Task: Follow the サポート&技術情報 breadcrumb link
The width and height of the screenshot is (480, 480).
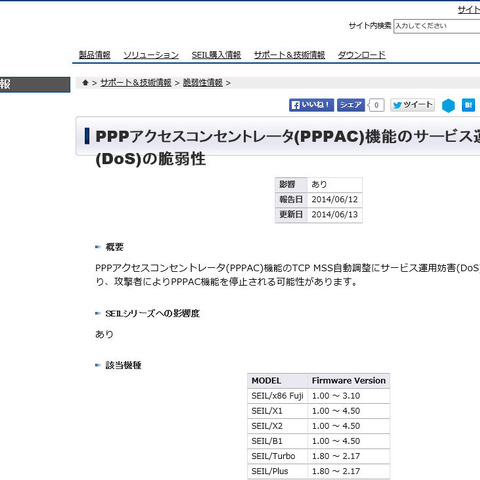Action: pyautogui.click(x=136, y=83)
